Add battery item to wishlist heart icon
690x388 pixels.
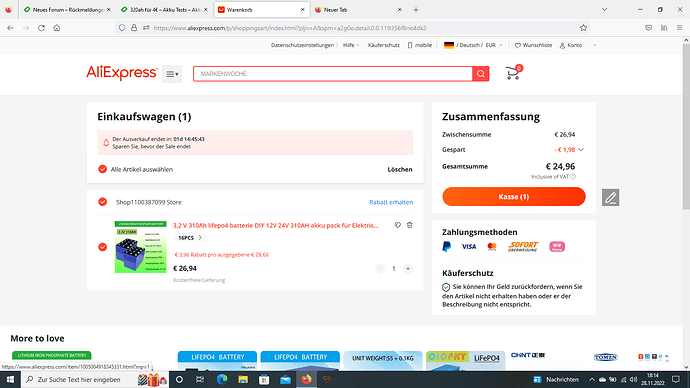coord(397,225)
